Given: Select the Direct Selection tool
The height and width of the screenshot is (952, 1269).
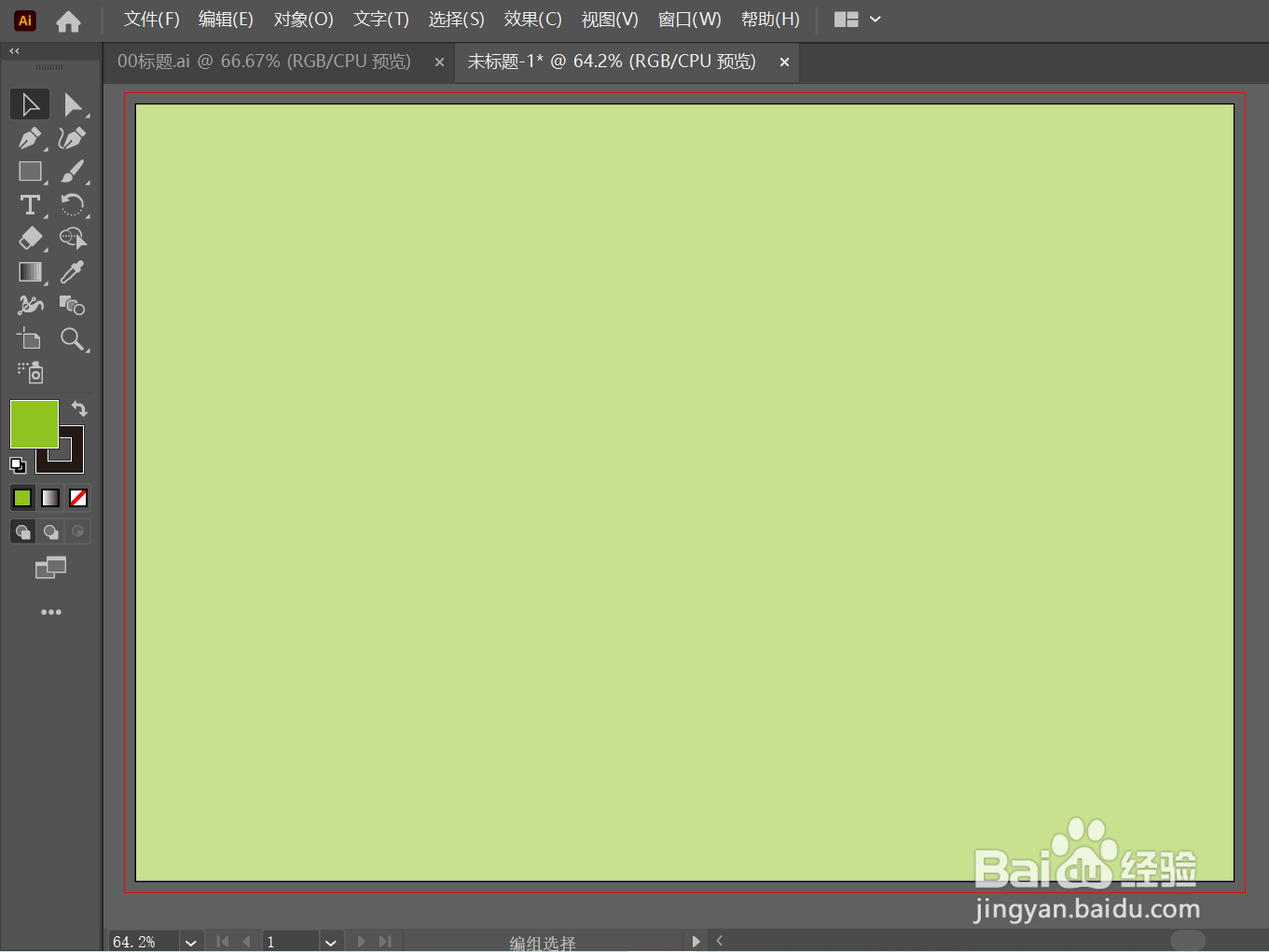Looking at the screenshot, I should pos(72,104).
